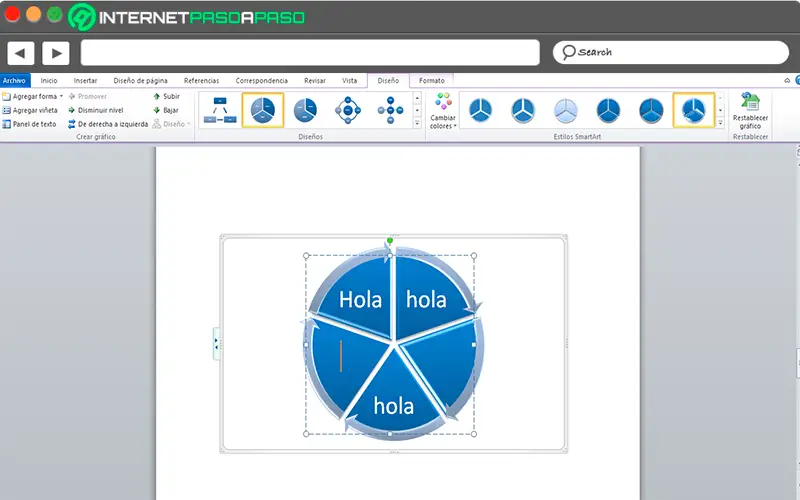Viewport: 800px width, 500px height.
Task: Open the Diseño de página tab
Action: 140,81
